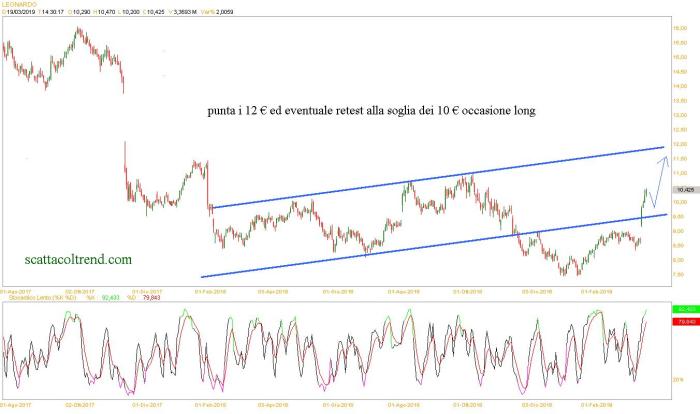Click the green %K value 92,433 in indicator header
This screenshot has height=414, width=700.
(x=110, y=297)
